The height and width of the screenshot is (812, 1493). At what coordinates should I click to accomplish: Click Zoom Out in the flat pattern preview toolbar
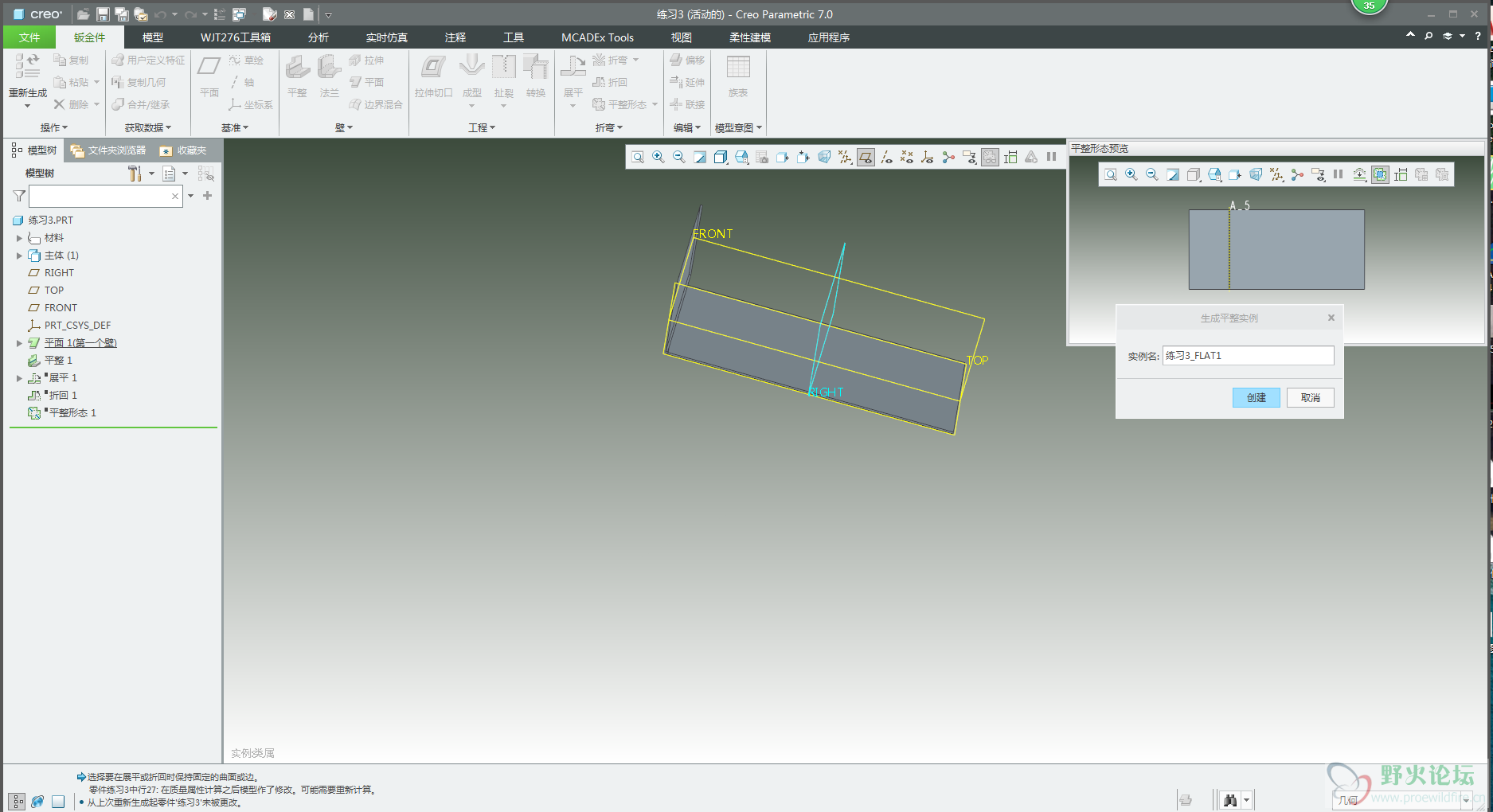pyautogui.click(x=1152, y=175)
